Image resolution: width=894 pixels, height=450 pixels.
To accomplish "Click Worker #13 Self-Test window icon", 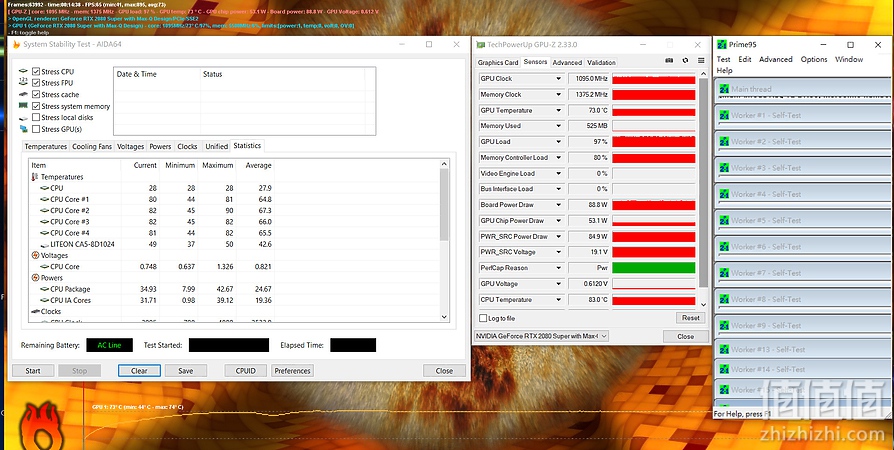I will (x=724, y=349).
